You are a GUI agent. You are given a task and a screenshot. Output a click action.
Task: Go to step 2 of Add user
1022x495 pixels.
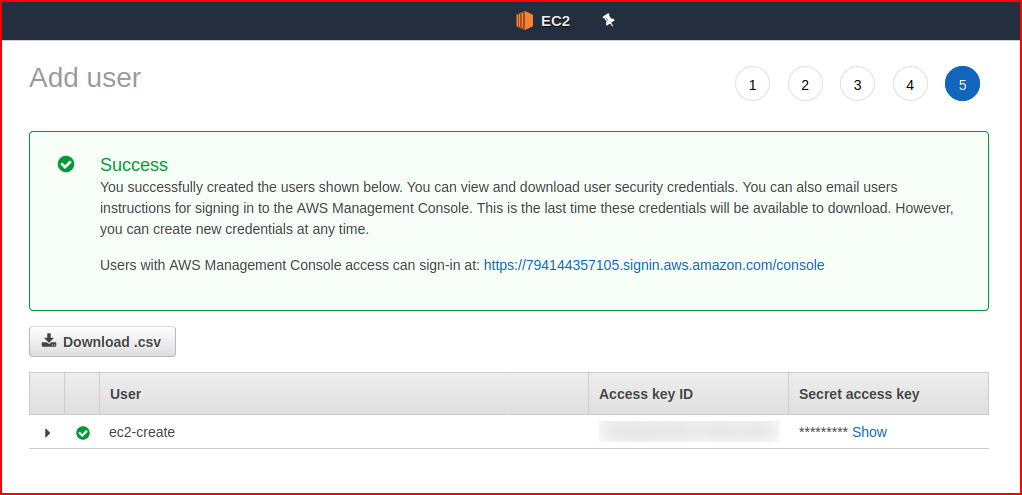[805, 84]
